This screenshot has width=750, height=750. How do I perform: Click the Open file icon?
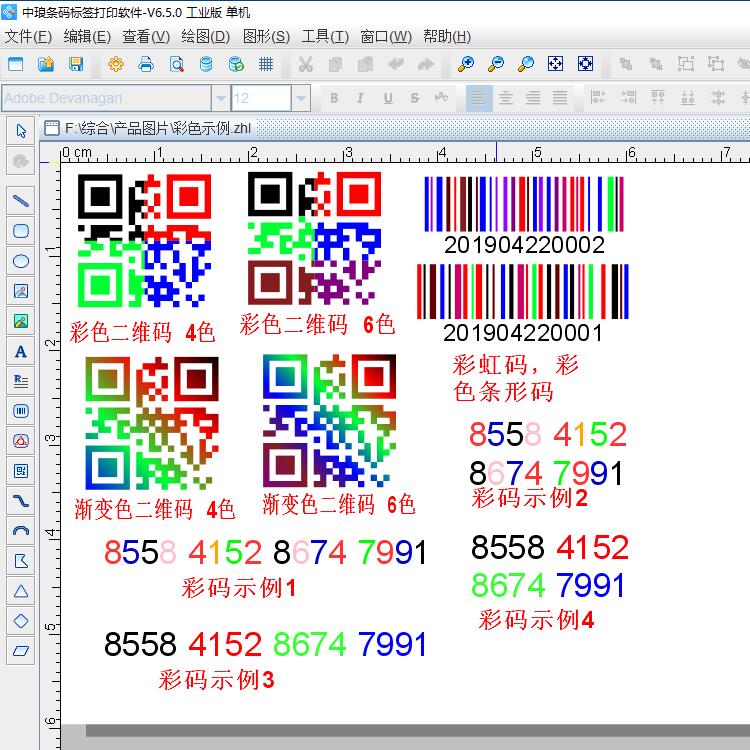(46, 64)
